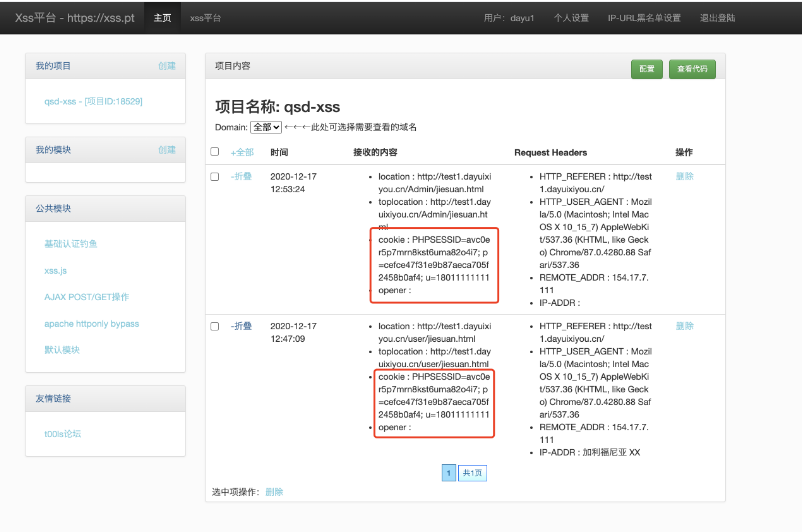Open the 默认模块 public module
Screen dimensions: 802x532
point(62,350)
